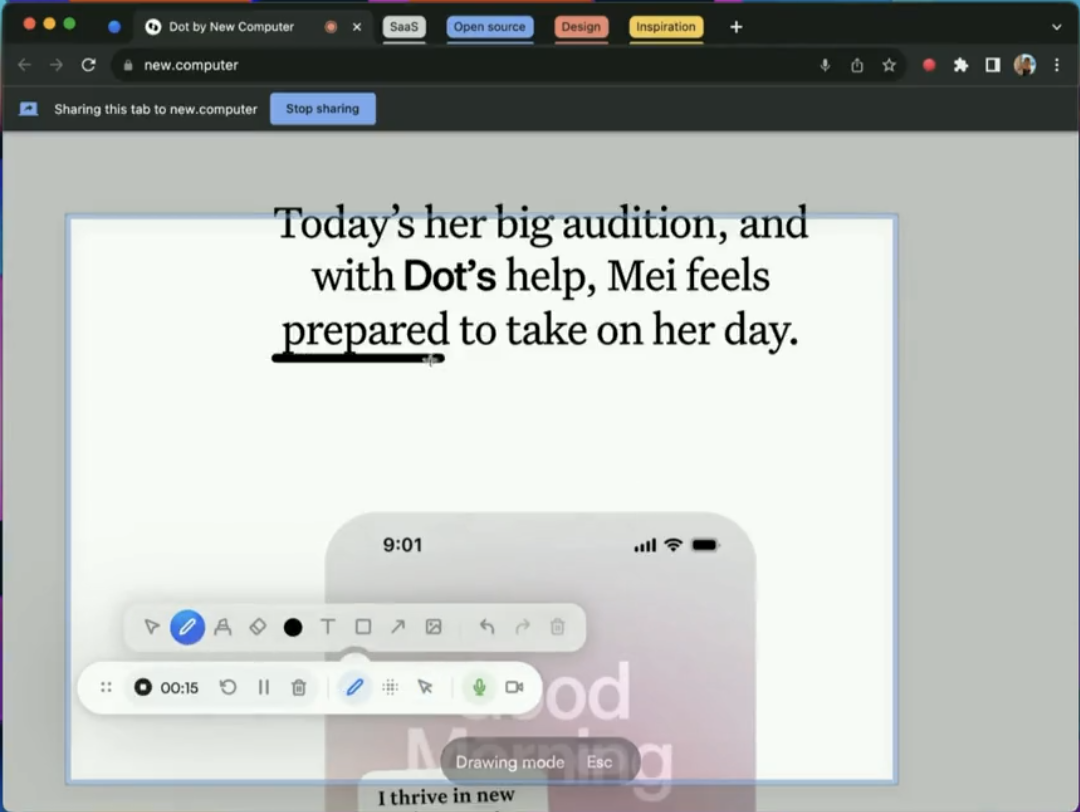View site info via lock icon

click(x=128, y=65)
